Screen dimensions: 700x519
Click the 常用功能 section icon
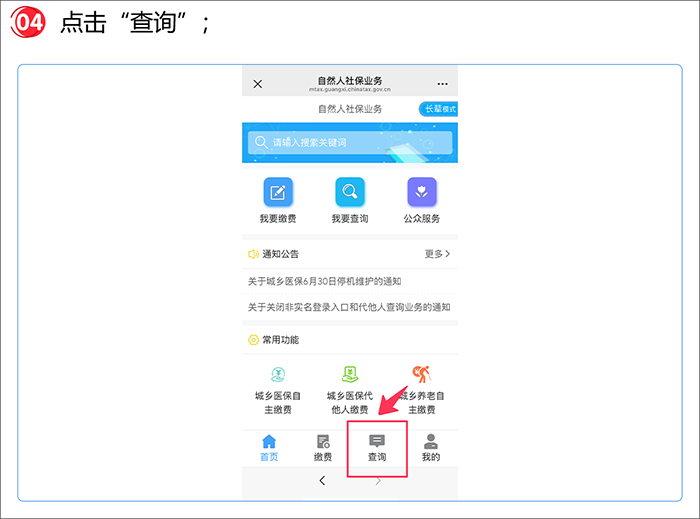(253, 340)
